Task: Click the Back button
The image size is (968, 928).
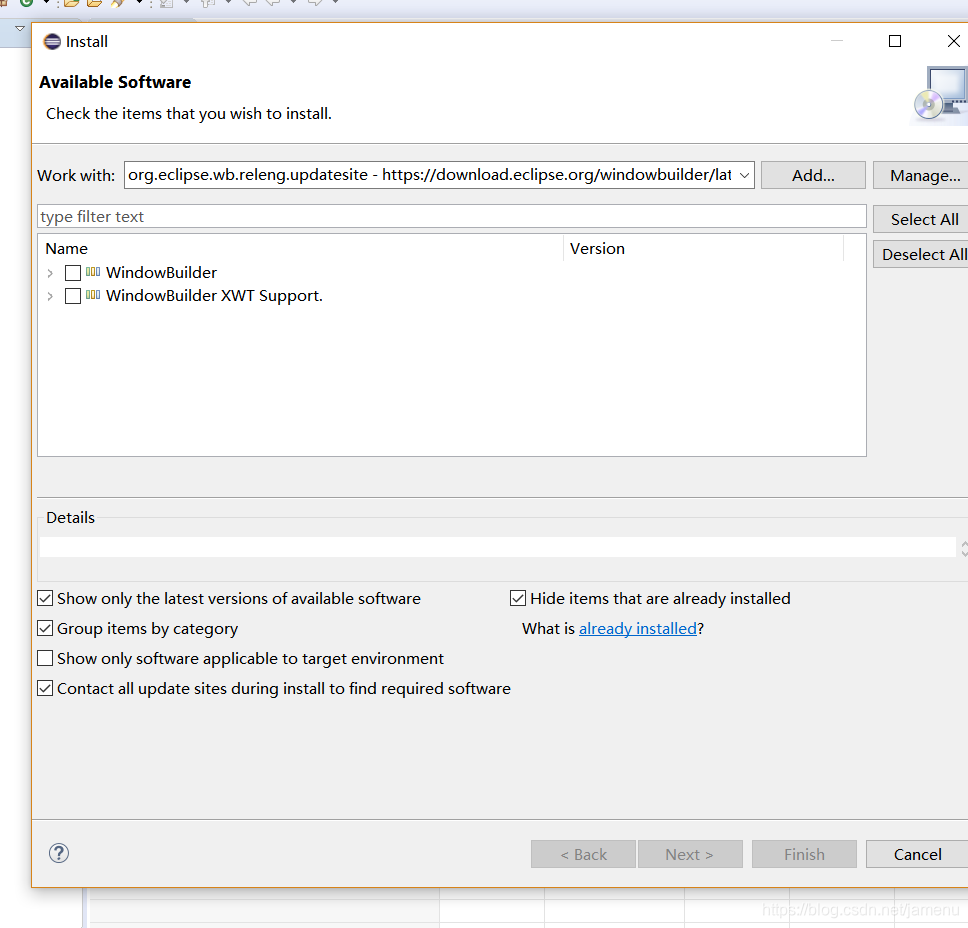Action: (583, 854)
